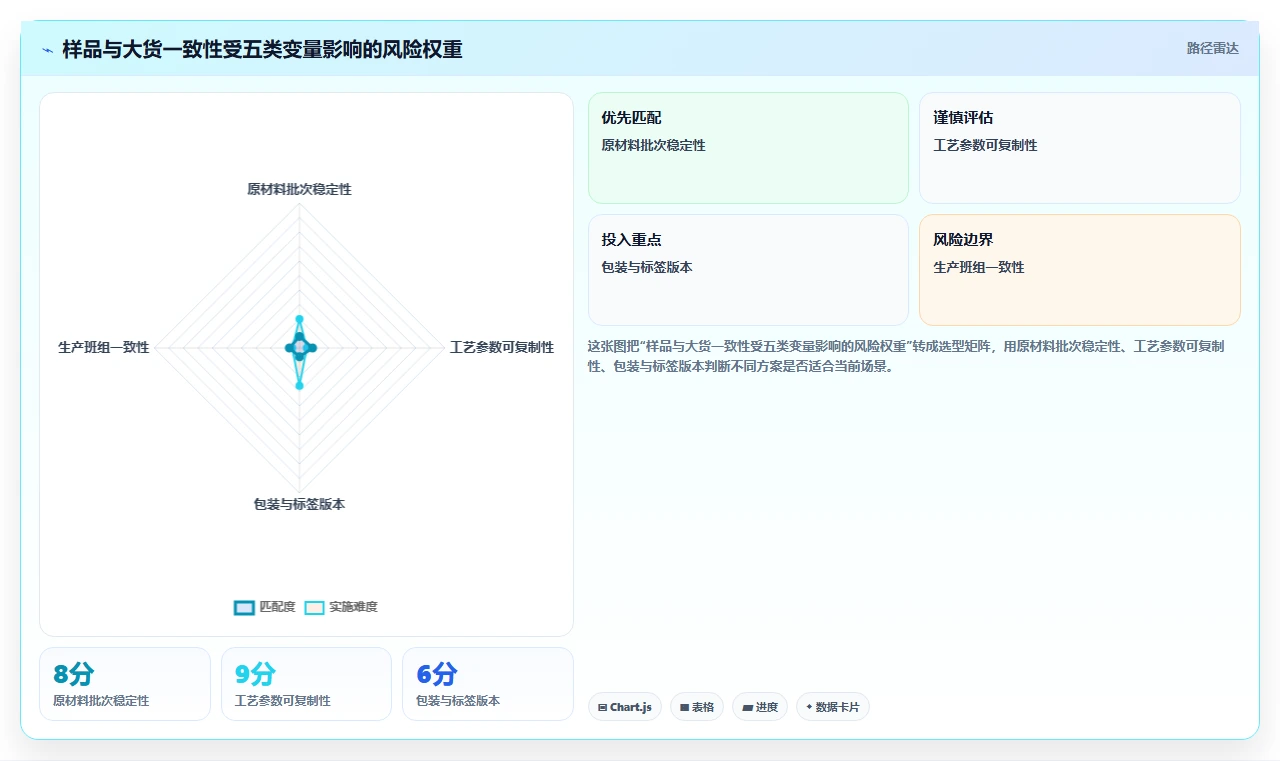The image size is (1280, 761).
Task: Open the 6分 包装与标签版本 stat card
Action: pyautogui.click(x=488, y=684)
